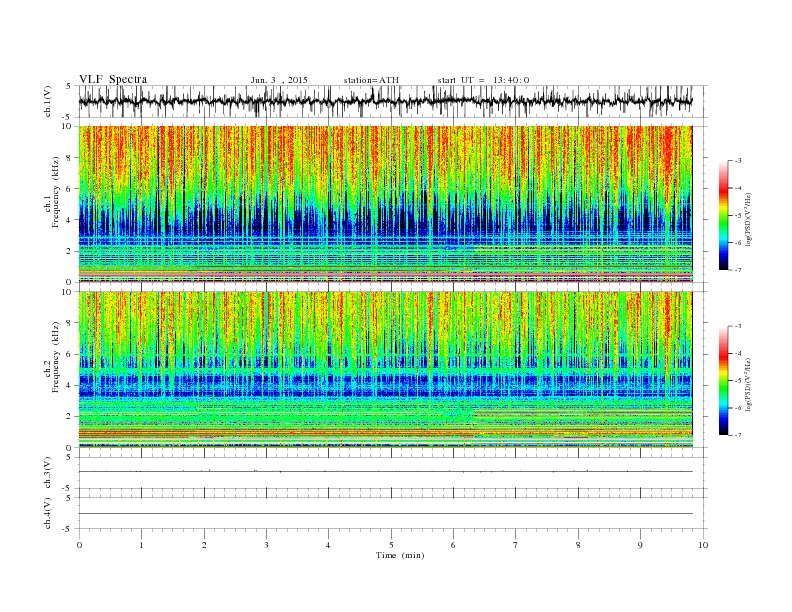Select the "ch.4(V)" axis label

click(48, 513)
